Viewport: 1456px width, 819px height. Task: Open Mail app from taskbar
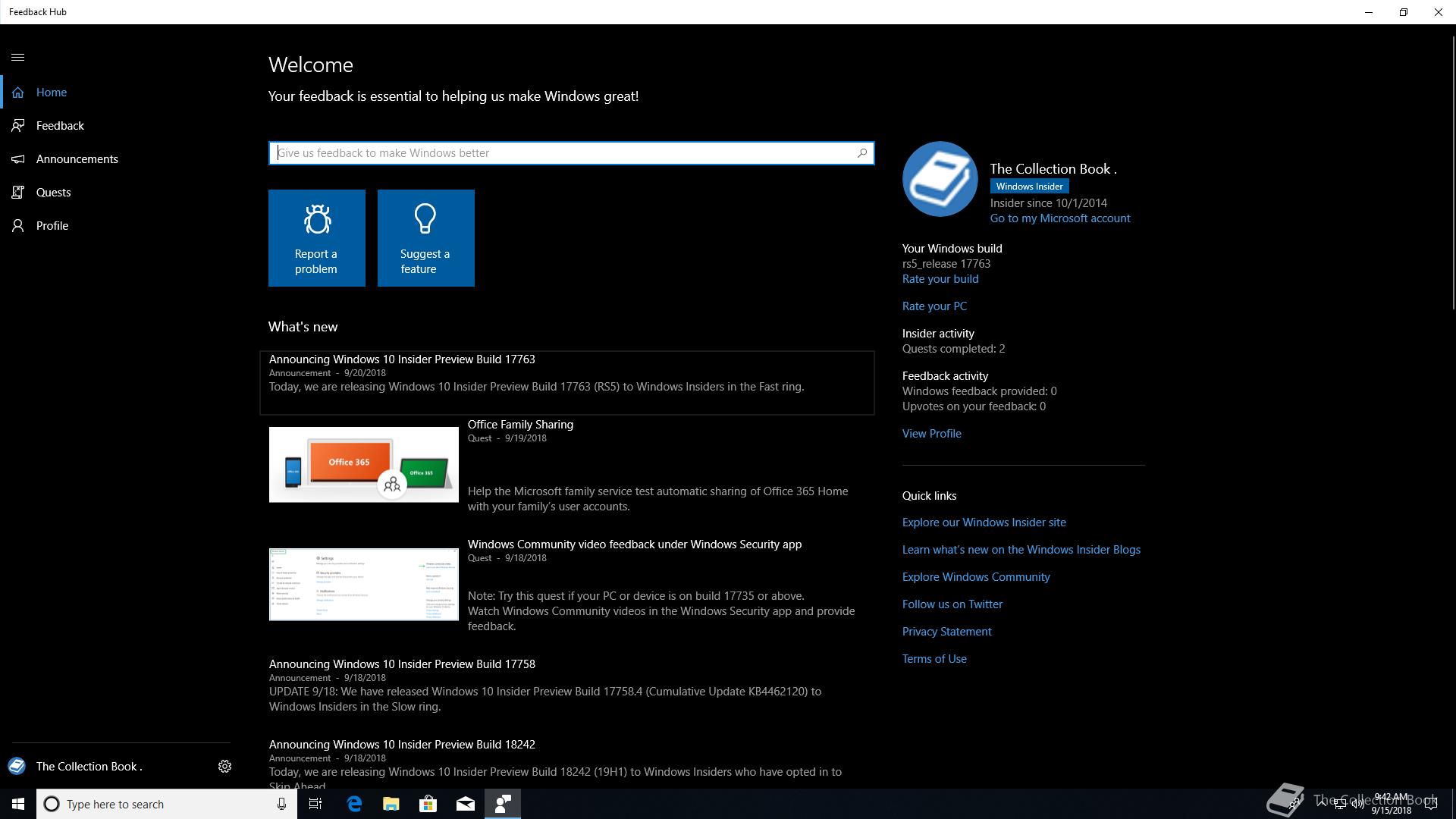coord(466,804)
